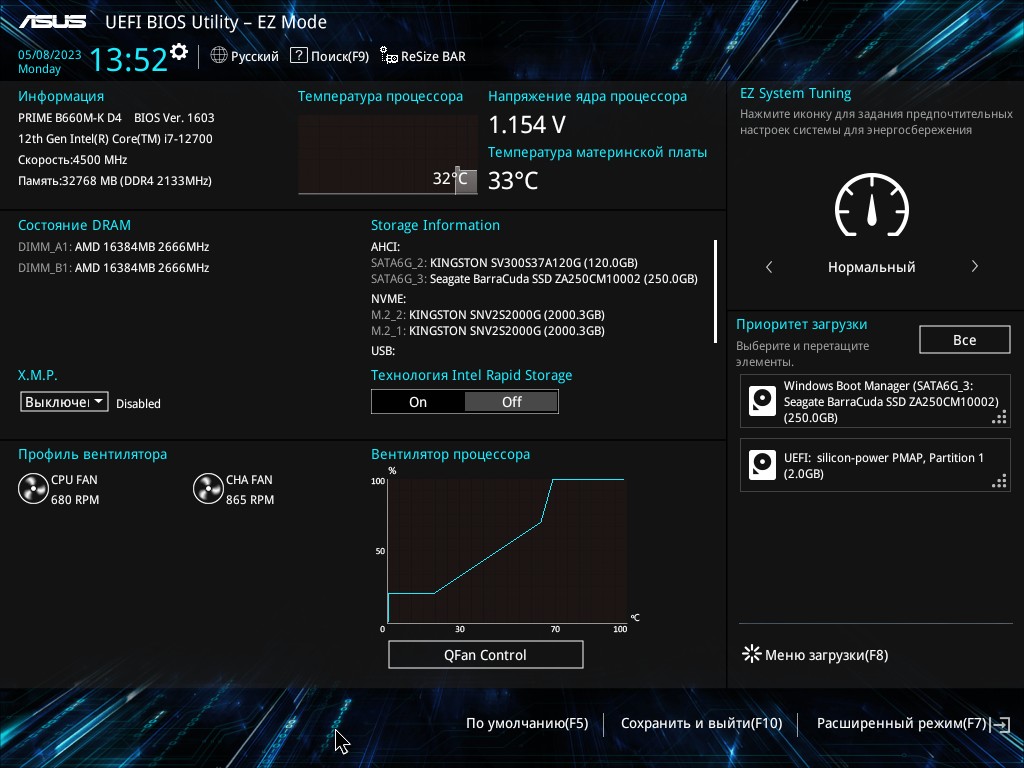Open the boot menu snowflake icon (F8)
This screenshot has height=768, width=1024.
[x=751, y=655]
